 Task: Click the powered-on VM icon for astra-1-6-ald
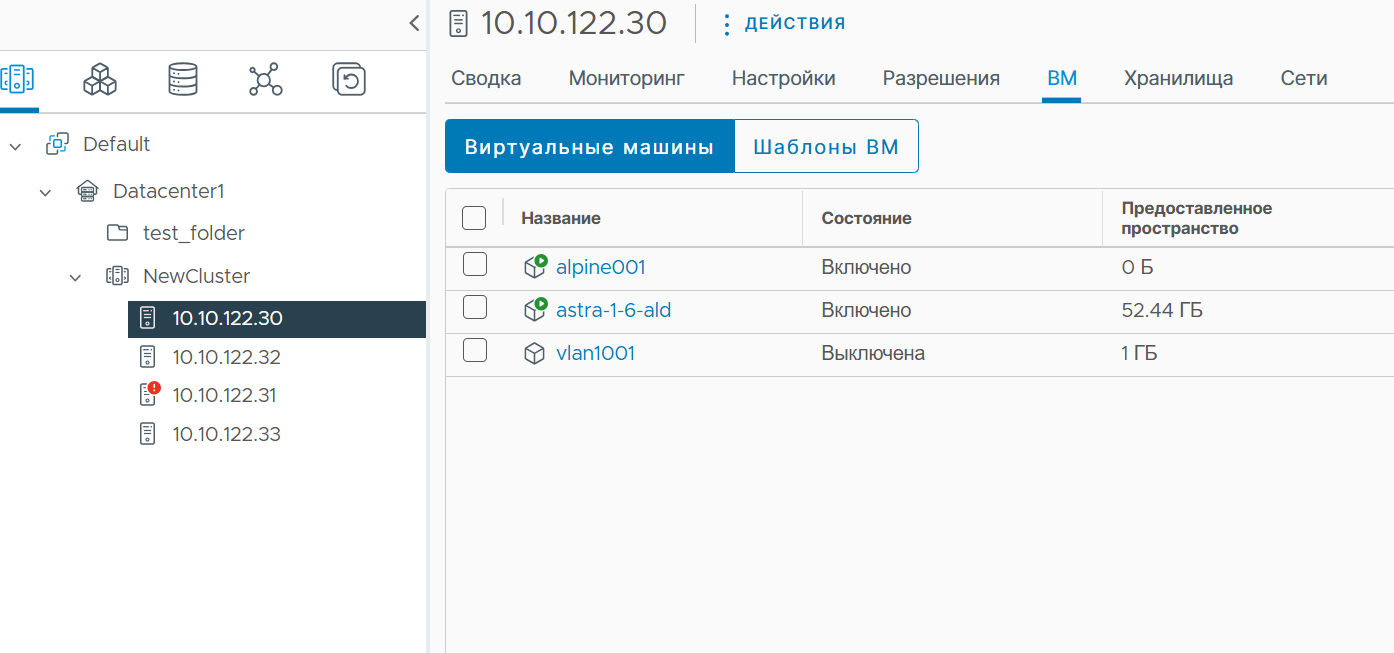click(535, 309)
